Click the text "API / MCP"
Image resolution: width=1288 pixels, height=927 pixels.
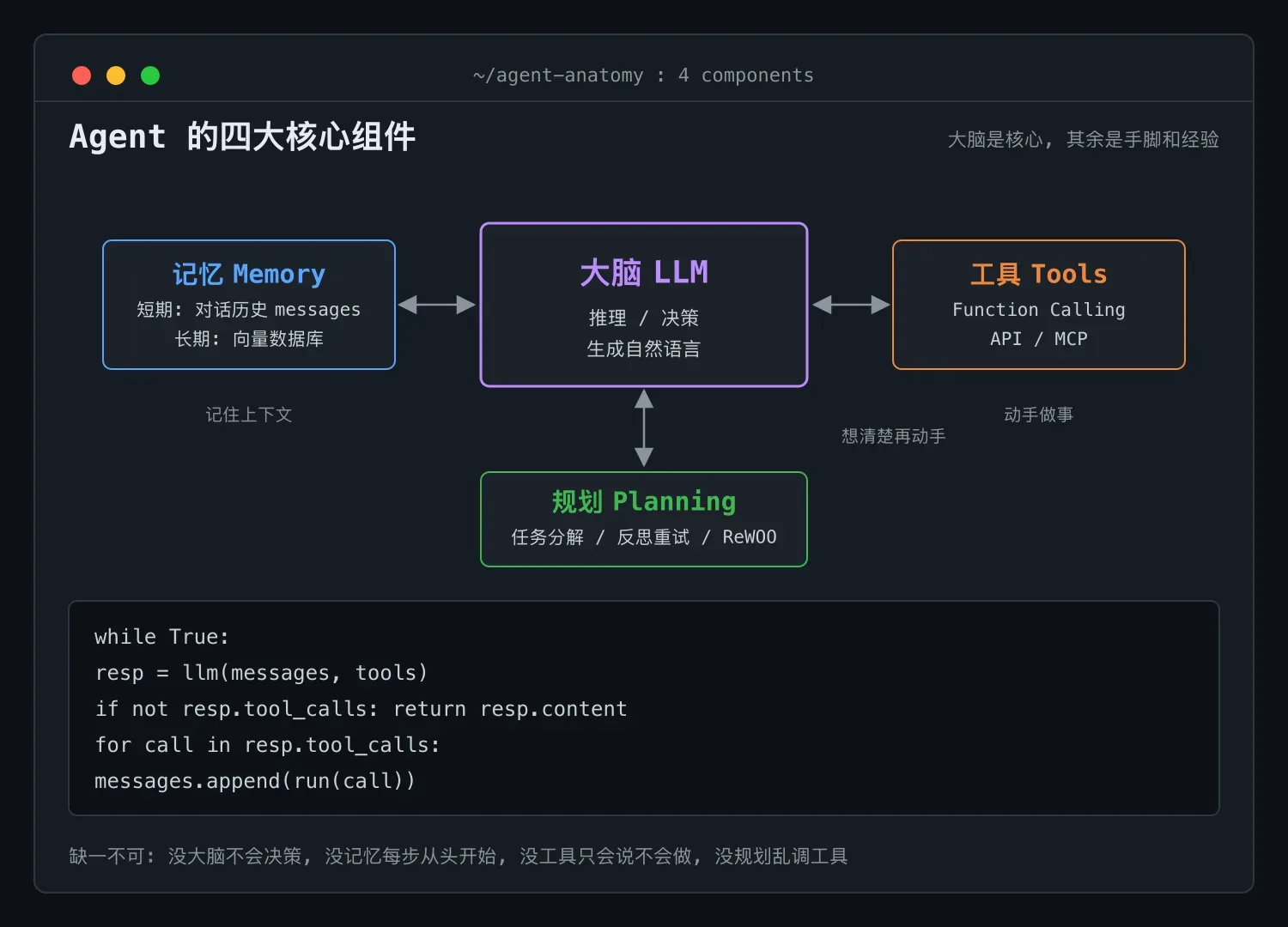[1039, 339]
